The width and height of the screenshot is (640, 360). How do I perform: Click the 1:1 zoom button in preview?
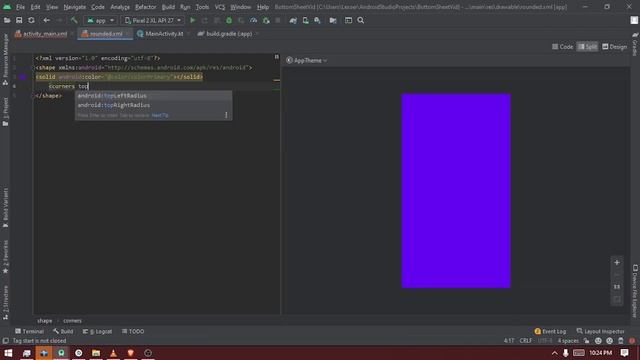pos(617,287)
